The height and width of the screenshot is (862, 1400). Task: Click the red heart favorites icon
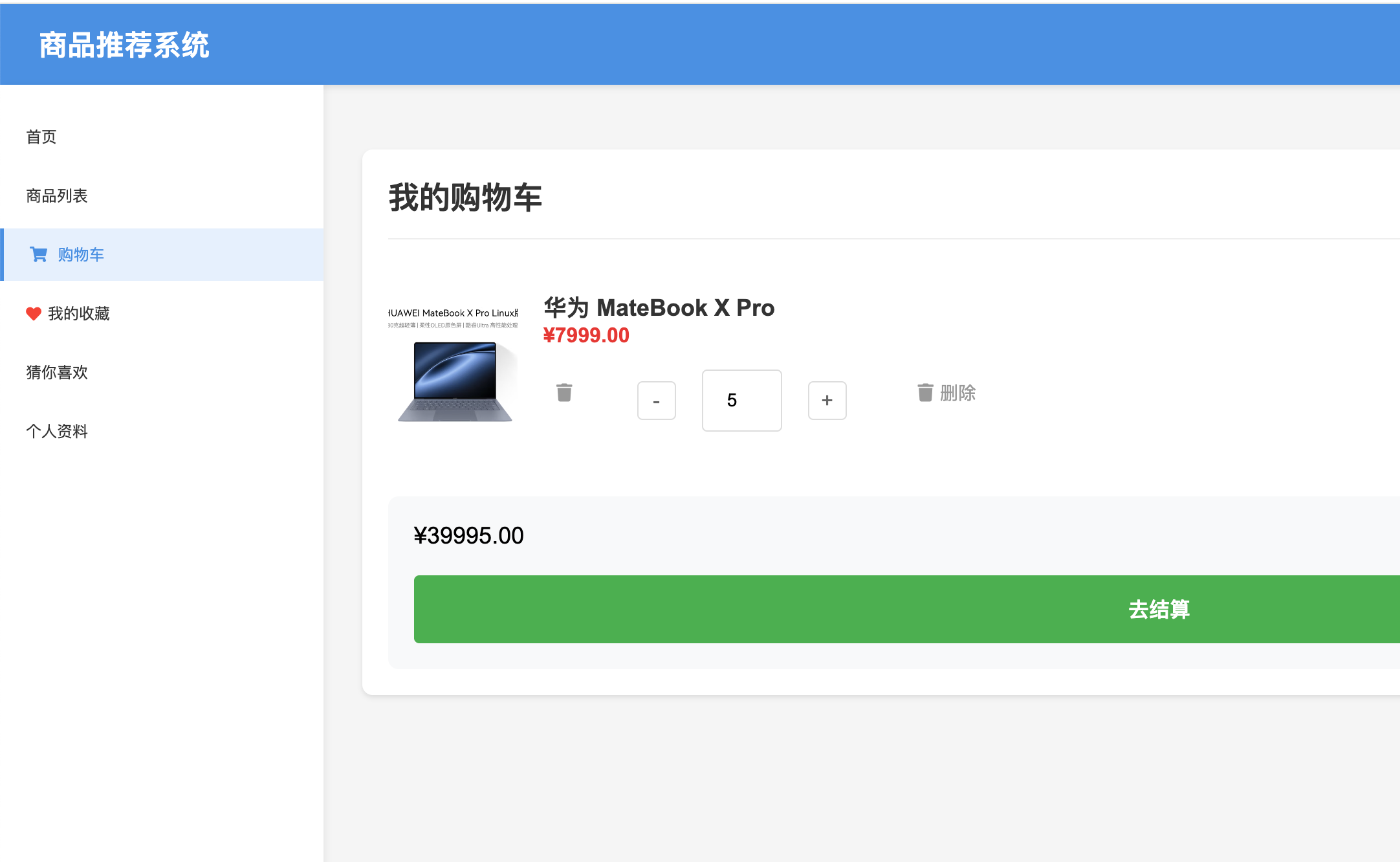tap(34, 314)
